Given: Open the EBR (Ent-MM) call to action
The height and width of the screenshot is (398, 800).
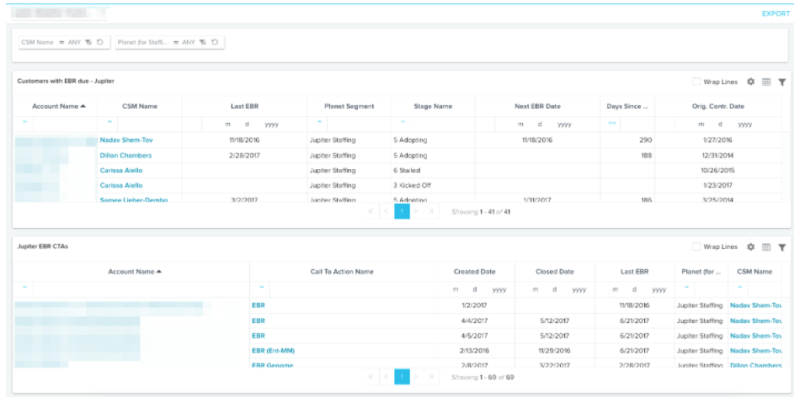Looking at the screenshot, I should pyautogui.click(x=273, y=351).
